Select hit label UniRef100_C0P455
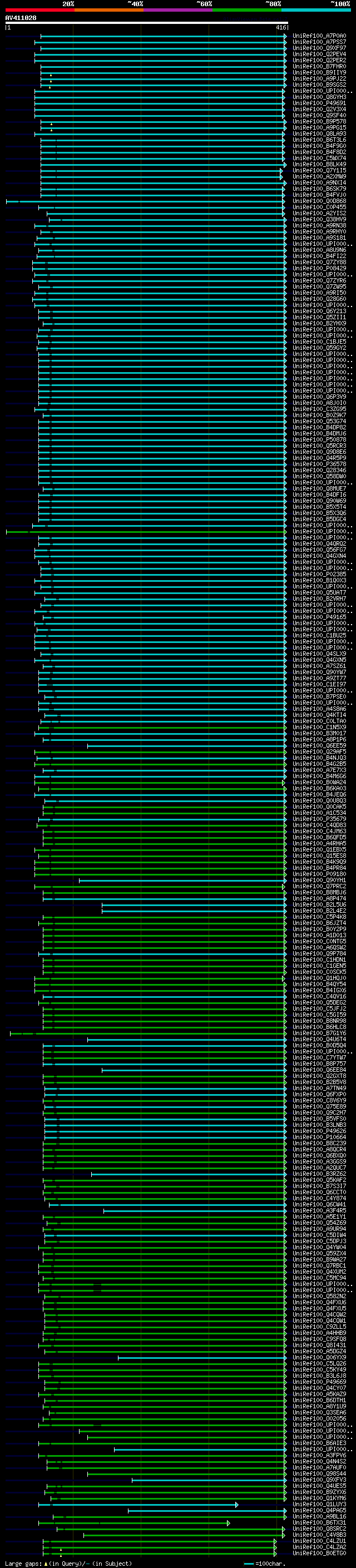 [319, 207]
